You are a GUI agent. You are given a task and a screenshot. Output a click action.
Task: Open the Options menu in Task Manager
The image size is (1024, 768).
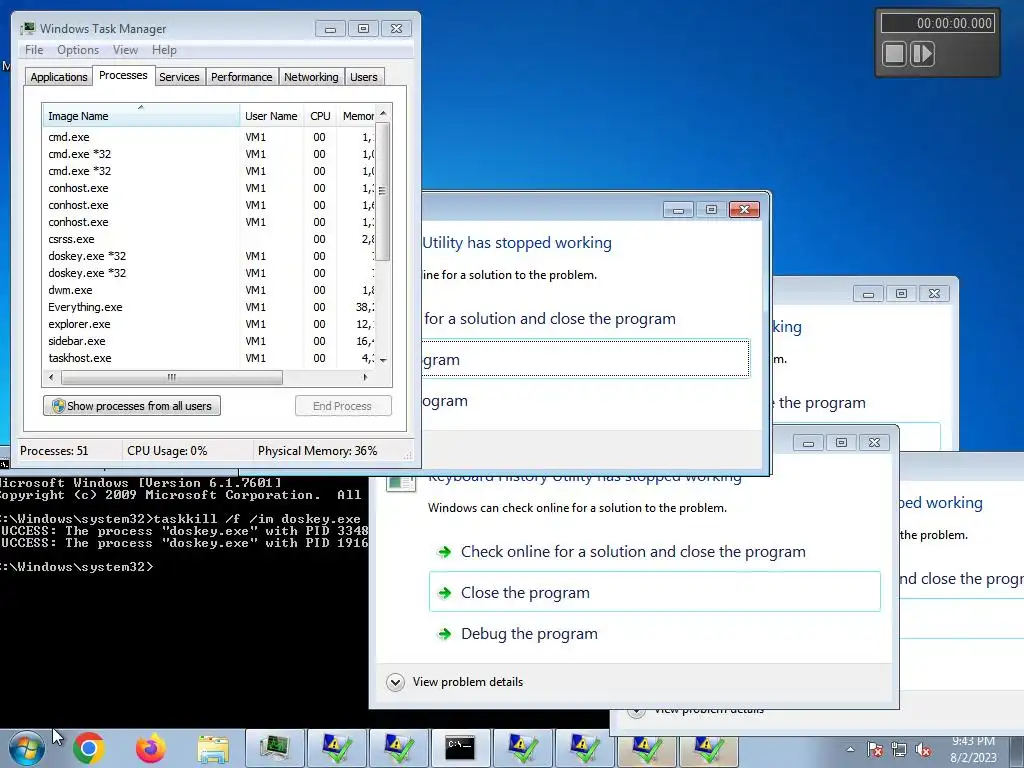[78, 50]
